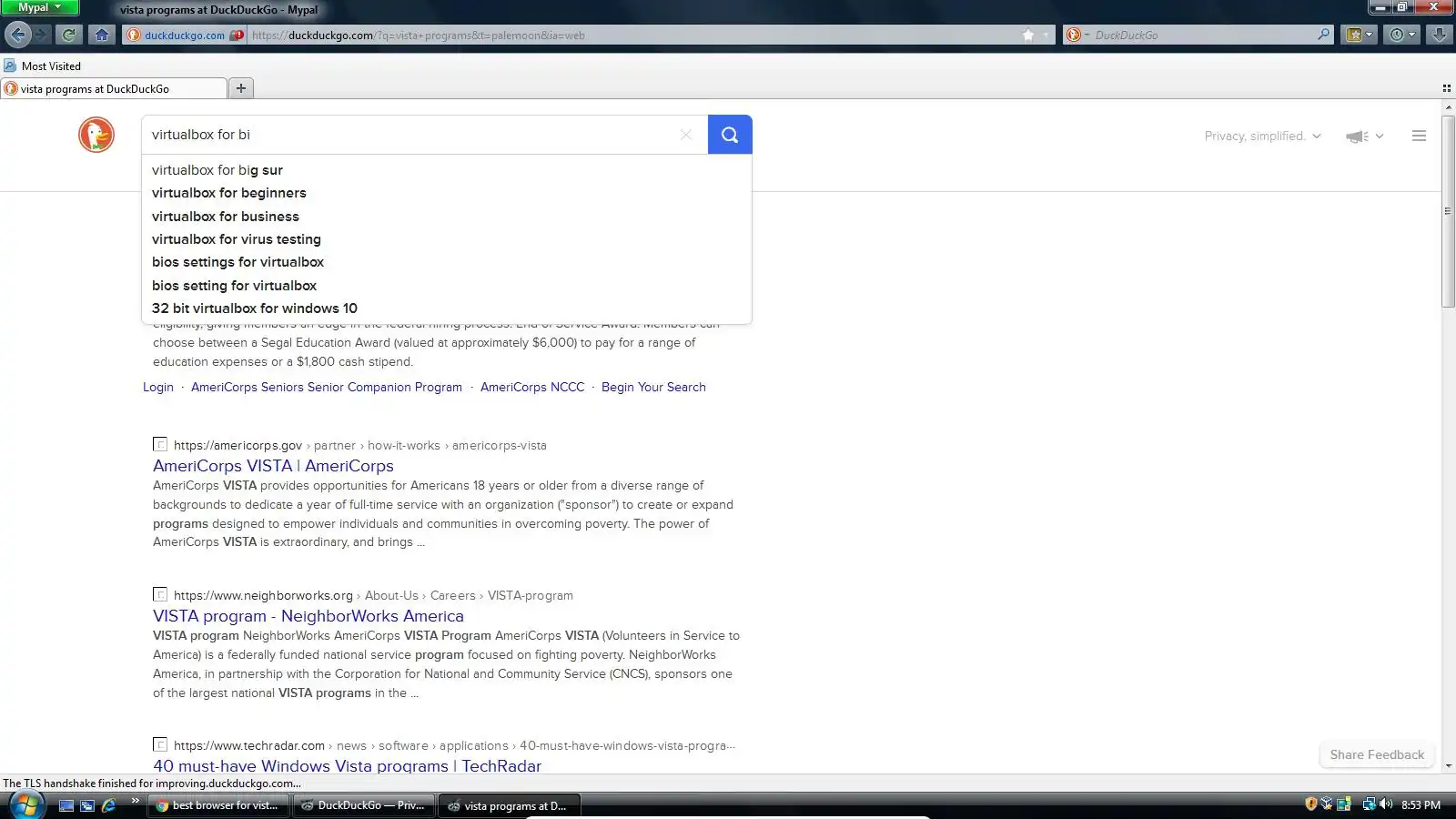Follow the 'Begin Your Search' sitelink
Viewport: 1456px width, 819px height.
pyautogui.click(x=653, y=387)
